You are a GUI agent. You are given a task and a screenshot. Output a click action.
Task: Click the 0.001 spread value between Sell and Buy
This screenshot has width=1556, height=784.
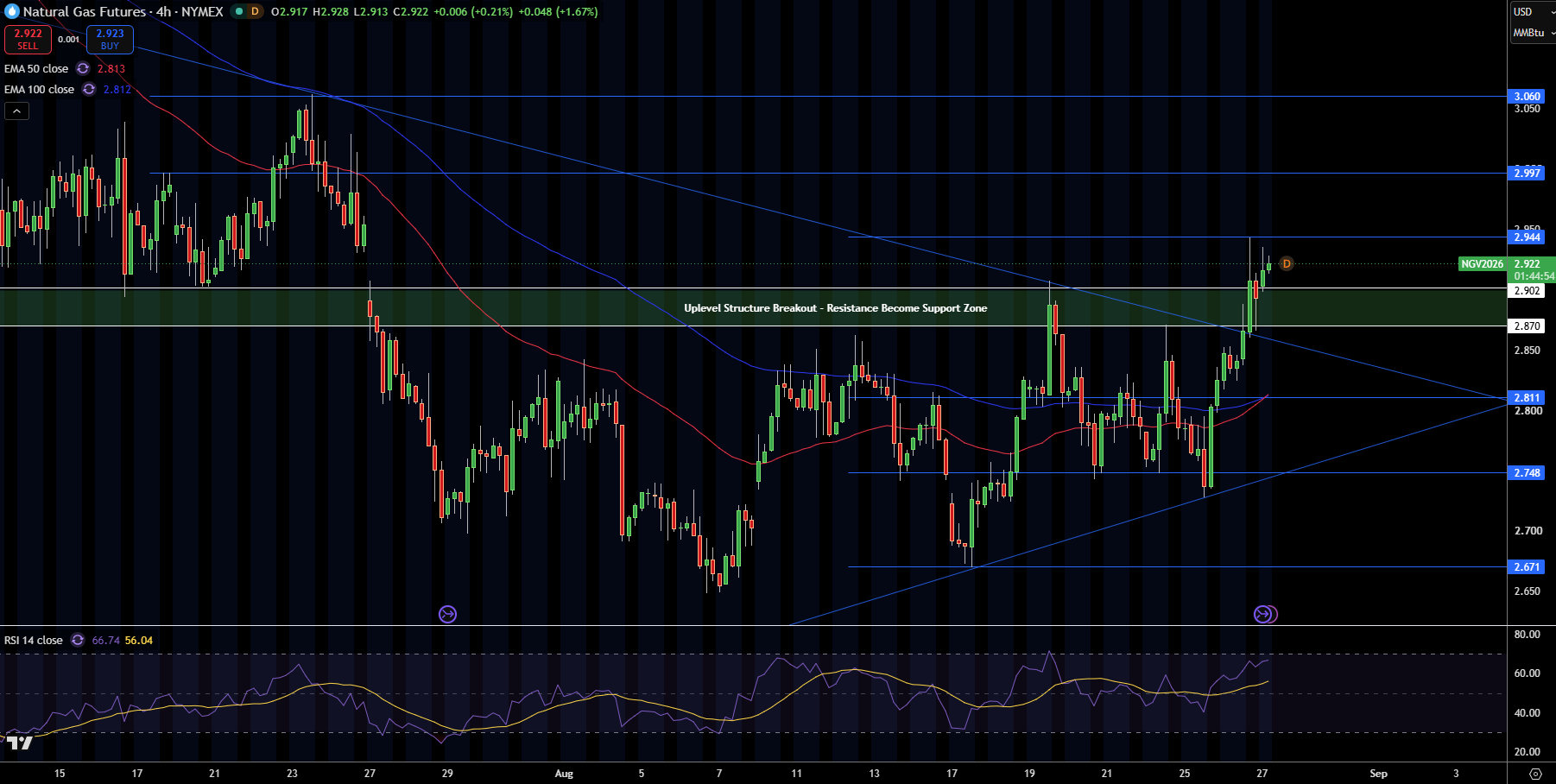click(69, 39)
